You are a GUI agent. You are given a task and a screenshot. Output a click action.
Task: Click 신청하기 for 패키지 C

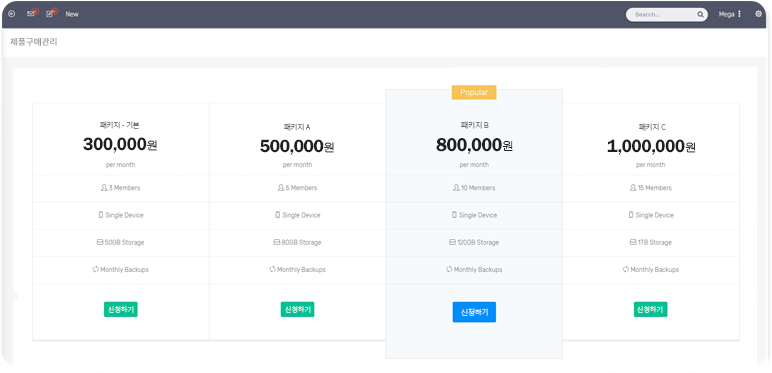pos(650,310)
